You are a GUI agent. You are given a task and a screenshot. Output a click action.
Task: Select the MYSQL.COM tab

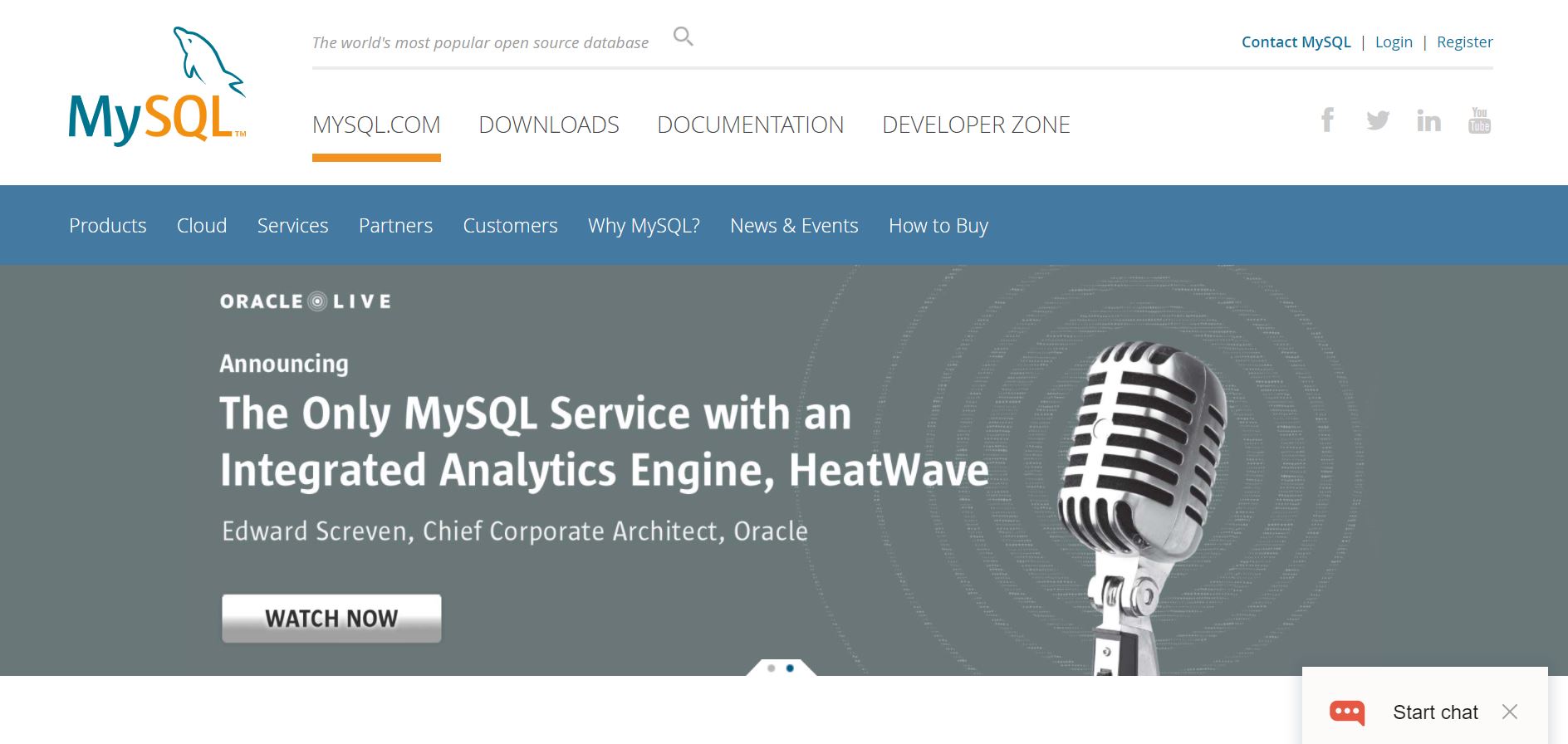376,125
